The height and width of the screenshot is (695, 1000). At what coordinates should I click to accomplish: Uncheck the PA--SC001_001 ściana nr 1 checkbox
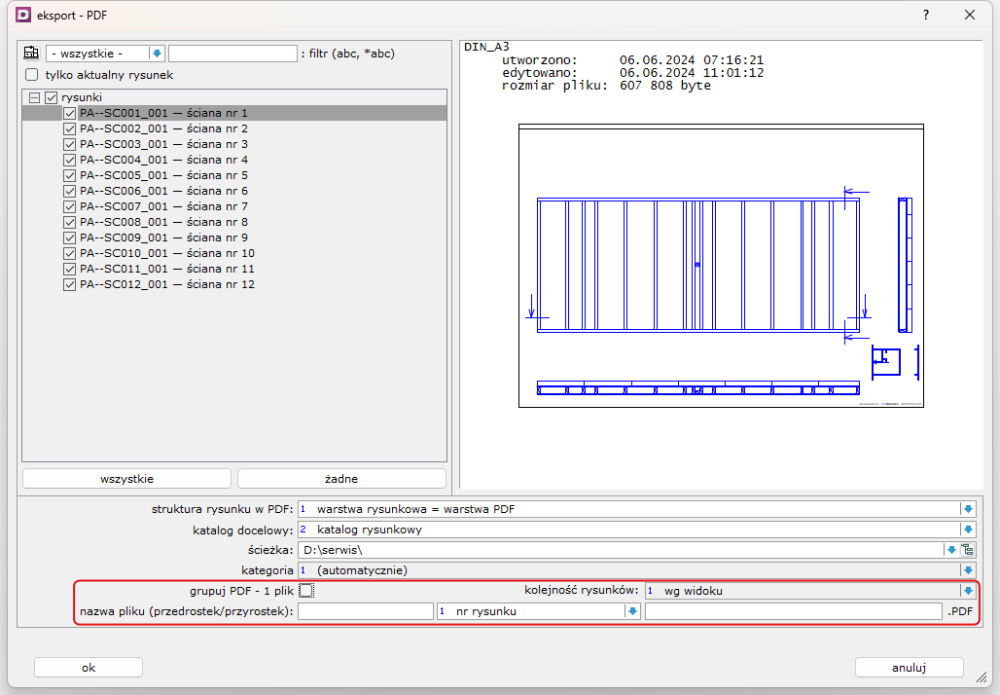point(70,113)
